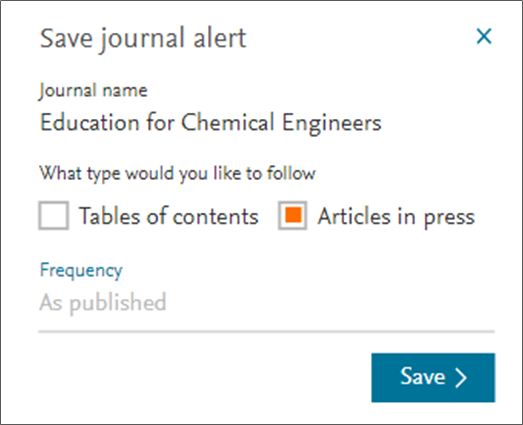Viewport: 523px width, 425px height.
Task: Click the orange filled checkbox square
Action: coord(294,215)
